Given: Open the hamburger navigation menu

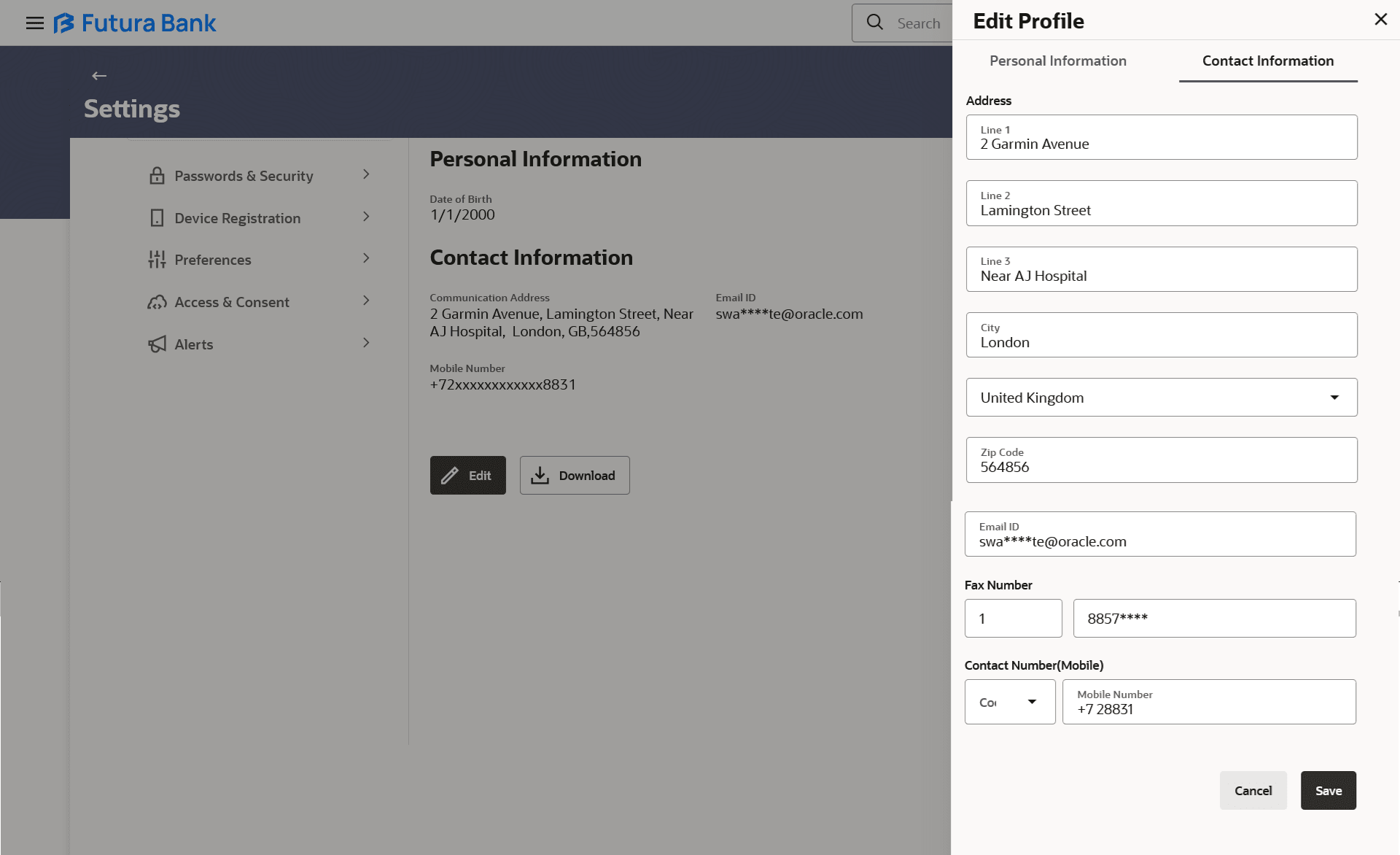Looking at the screenshot, I should point(34,23).
